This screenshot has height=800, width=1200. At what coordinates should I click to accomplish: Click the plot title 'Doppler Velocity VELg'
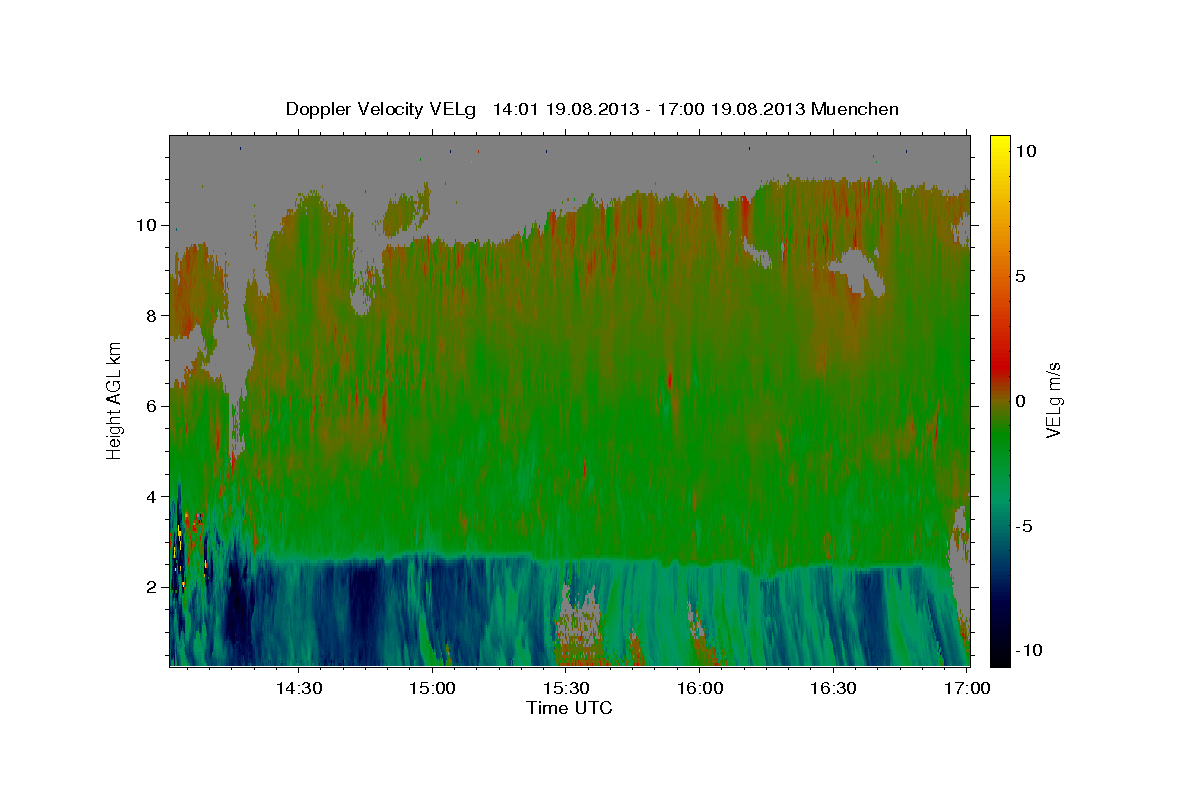pos(381,109)
